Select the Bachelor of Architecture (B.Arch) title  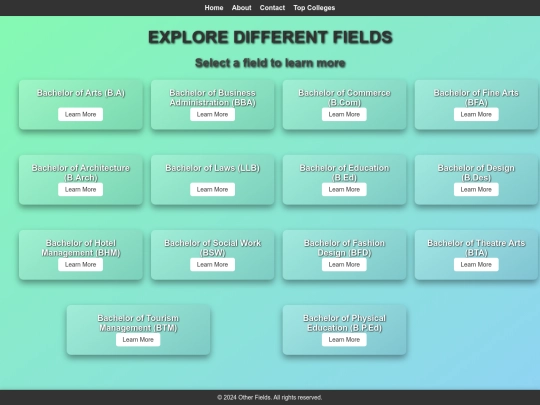pos(81,173)
